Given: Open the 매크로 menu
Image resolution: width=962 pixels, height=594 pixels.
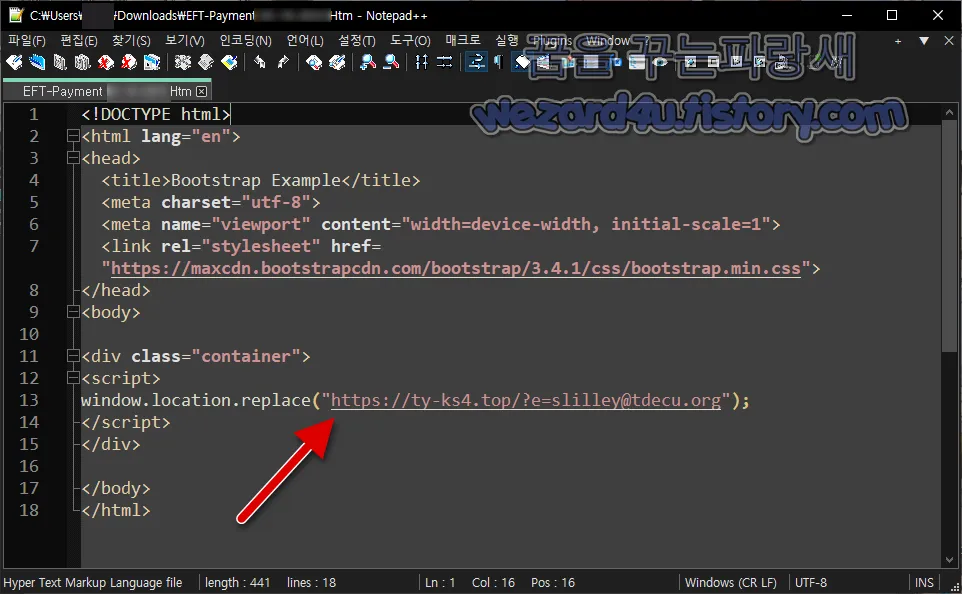Looking at the screenshot, I should point(463,40).
